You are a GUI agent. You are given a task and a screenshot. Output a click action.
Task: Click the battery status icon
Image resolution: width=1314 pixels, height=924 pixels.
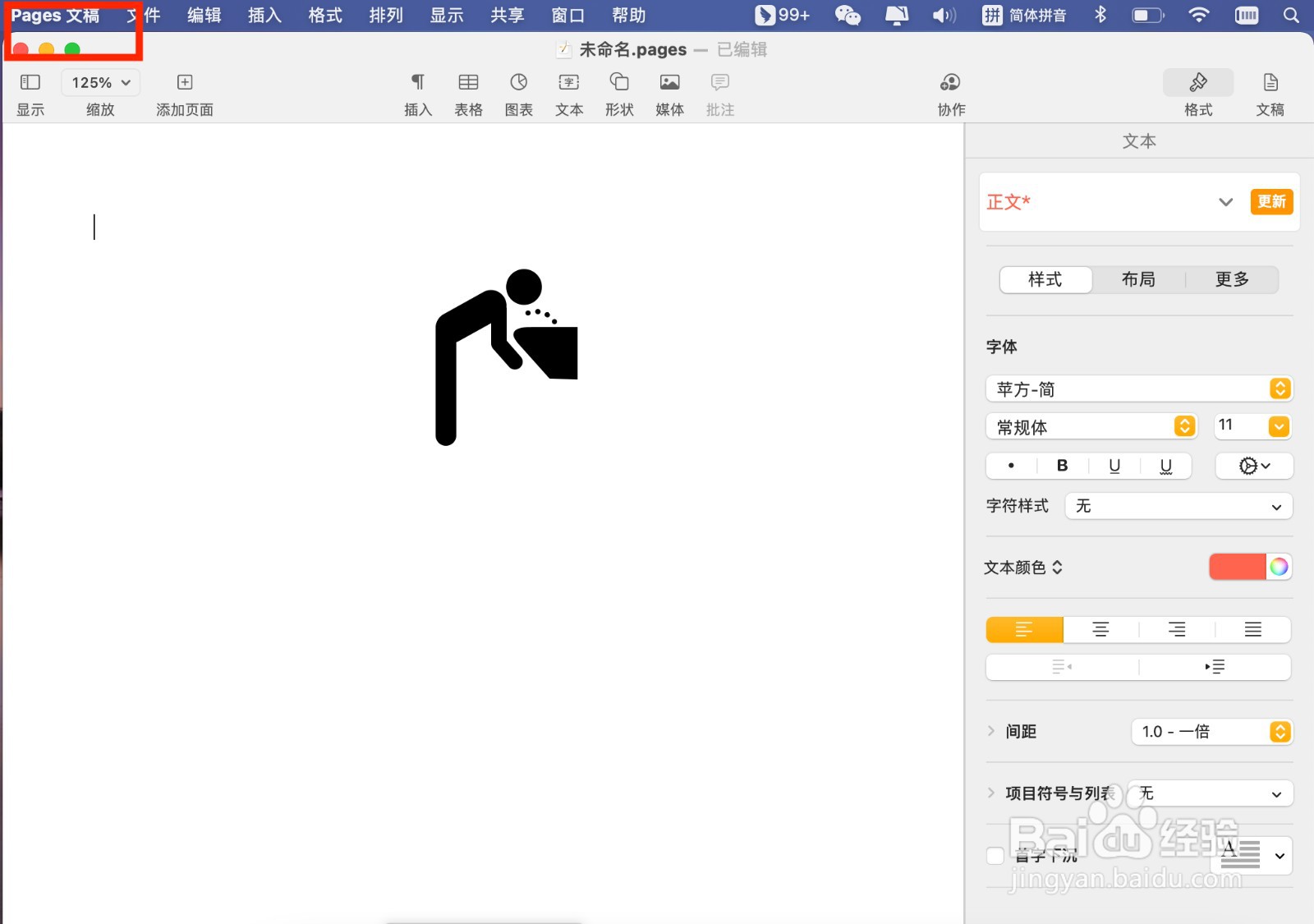click(1148, 15)
